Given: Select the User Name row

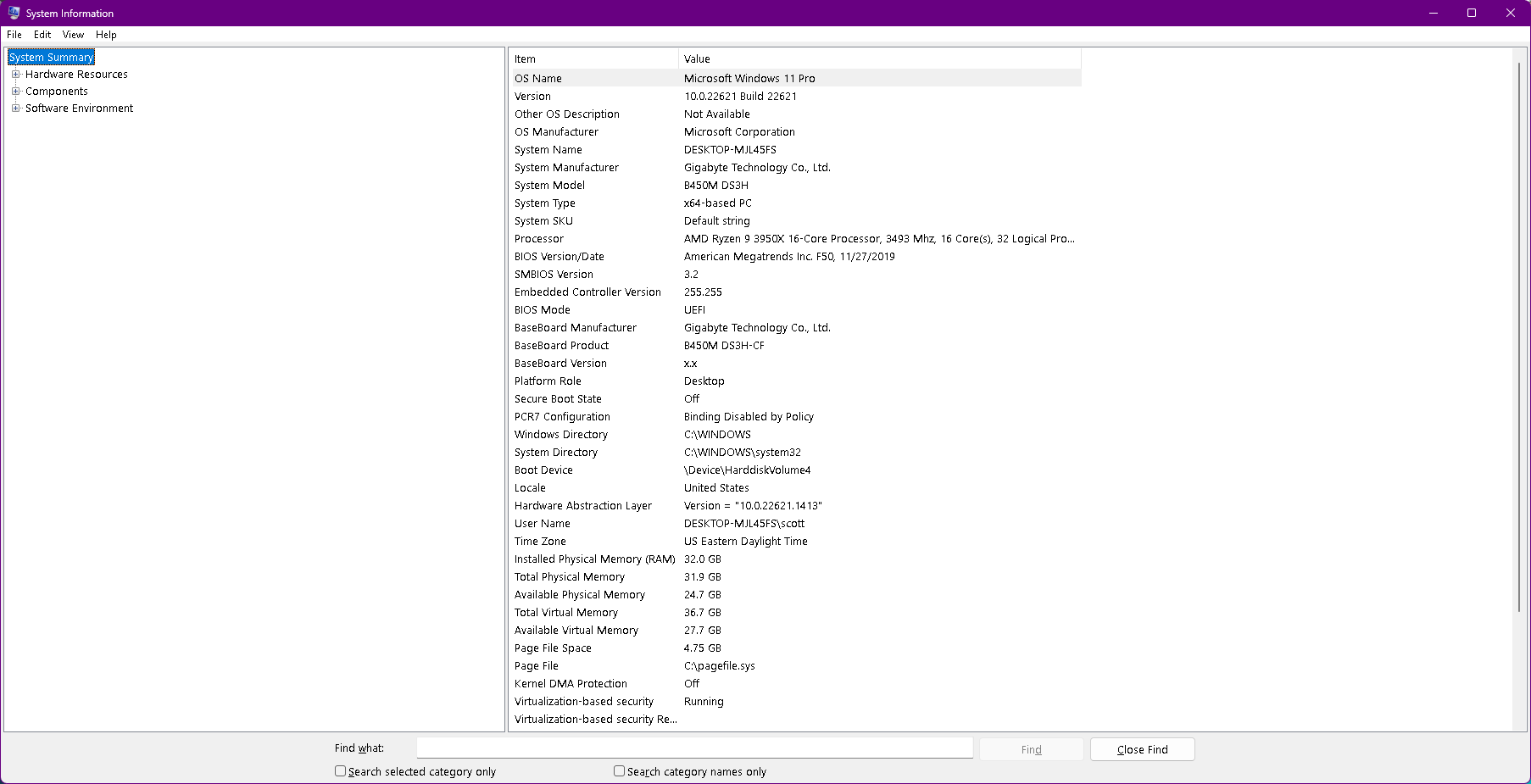Looking at the screenshot, I should (x=795, y=523).
